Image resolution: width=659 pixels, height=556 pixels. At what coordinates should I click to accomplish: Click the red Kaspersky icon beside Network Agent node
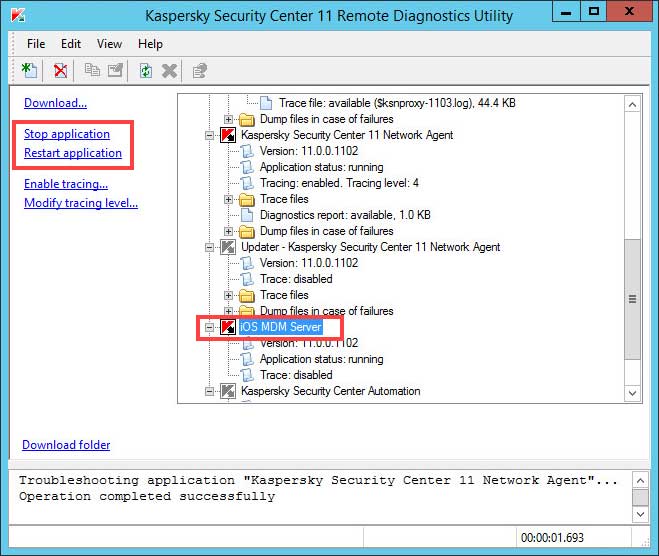tap(228, 135)
